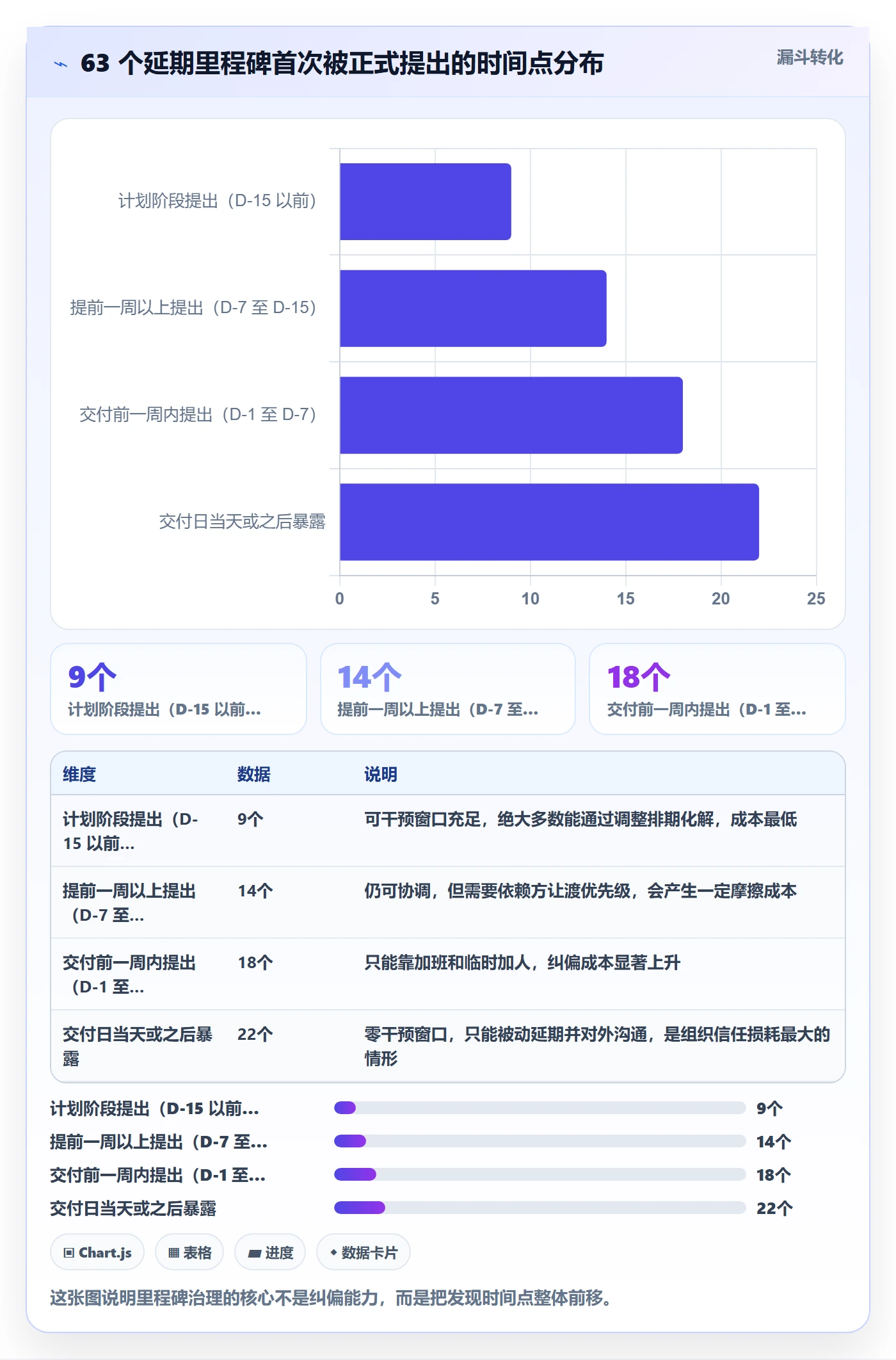Click the 18个 data card
896x1360 pixels.
(x=717, y=689)
